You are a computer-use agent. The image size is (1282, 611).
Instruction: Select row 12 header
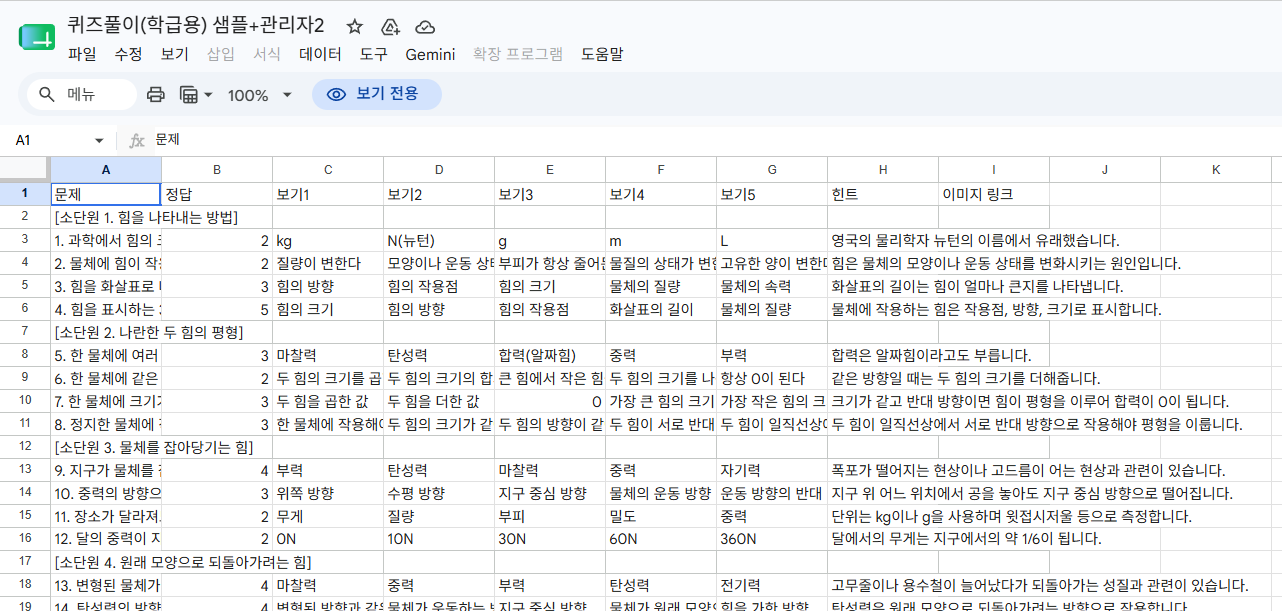point(25,446)
